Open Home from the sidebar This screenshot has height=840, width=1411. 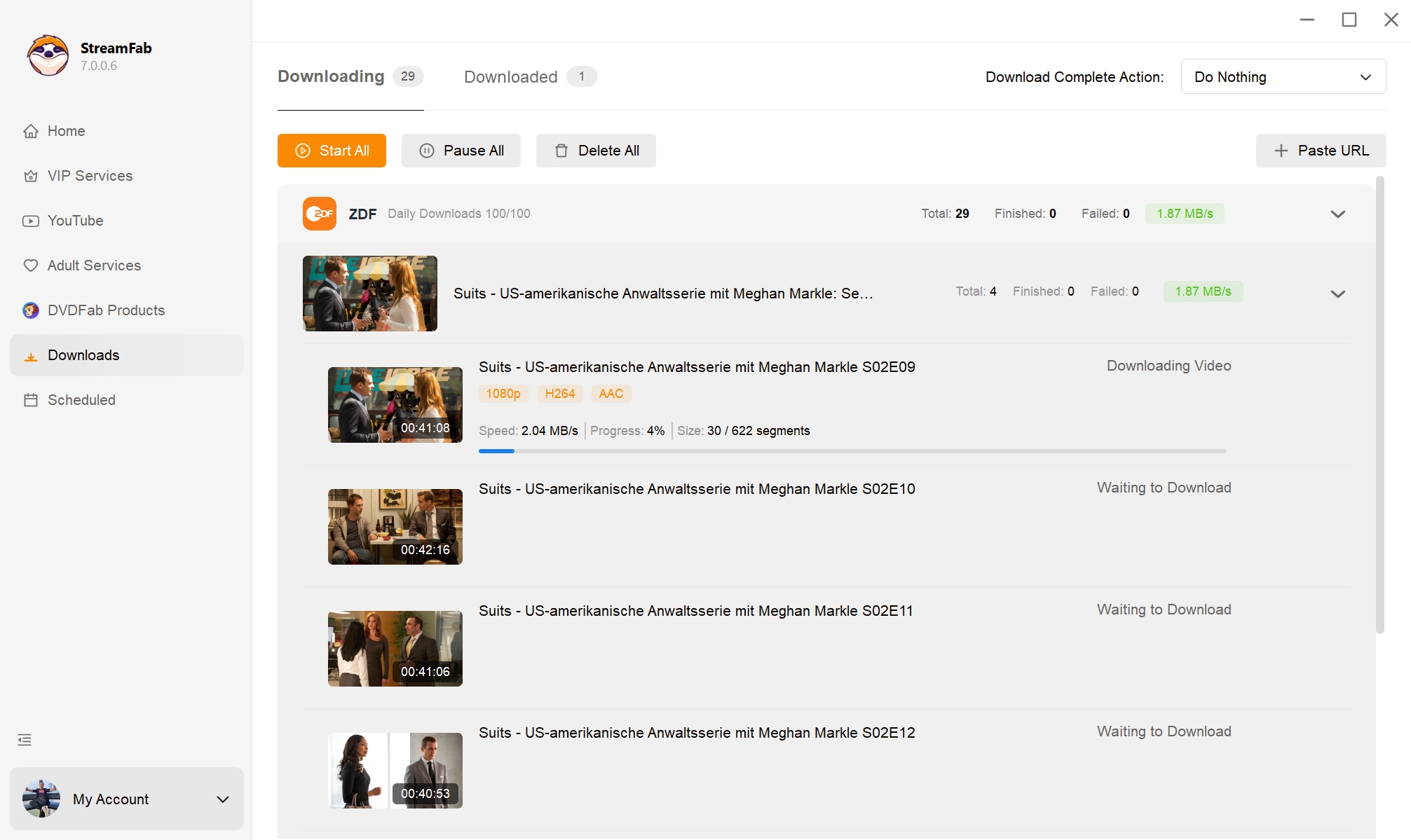pyautogui.click(x=66, y=131)
